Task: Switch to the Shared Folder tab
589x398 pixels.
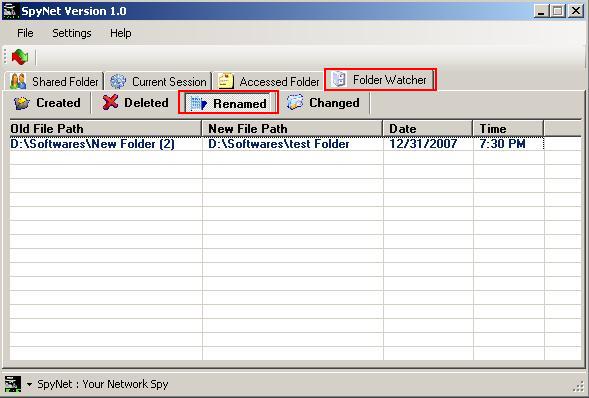Action: pos(54,81)
